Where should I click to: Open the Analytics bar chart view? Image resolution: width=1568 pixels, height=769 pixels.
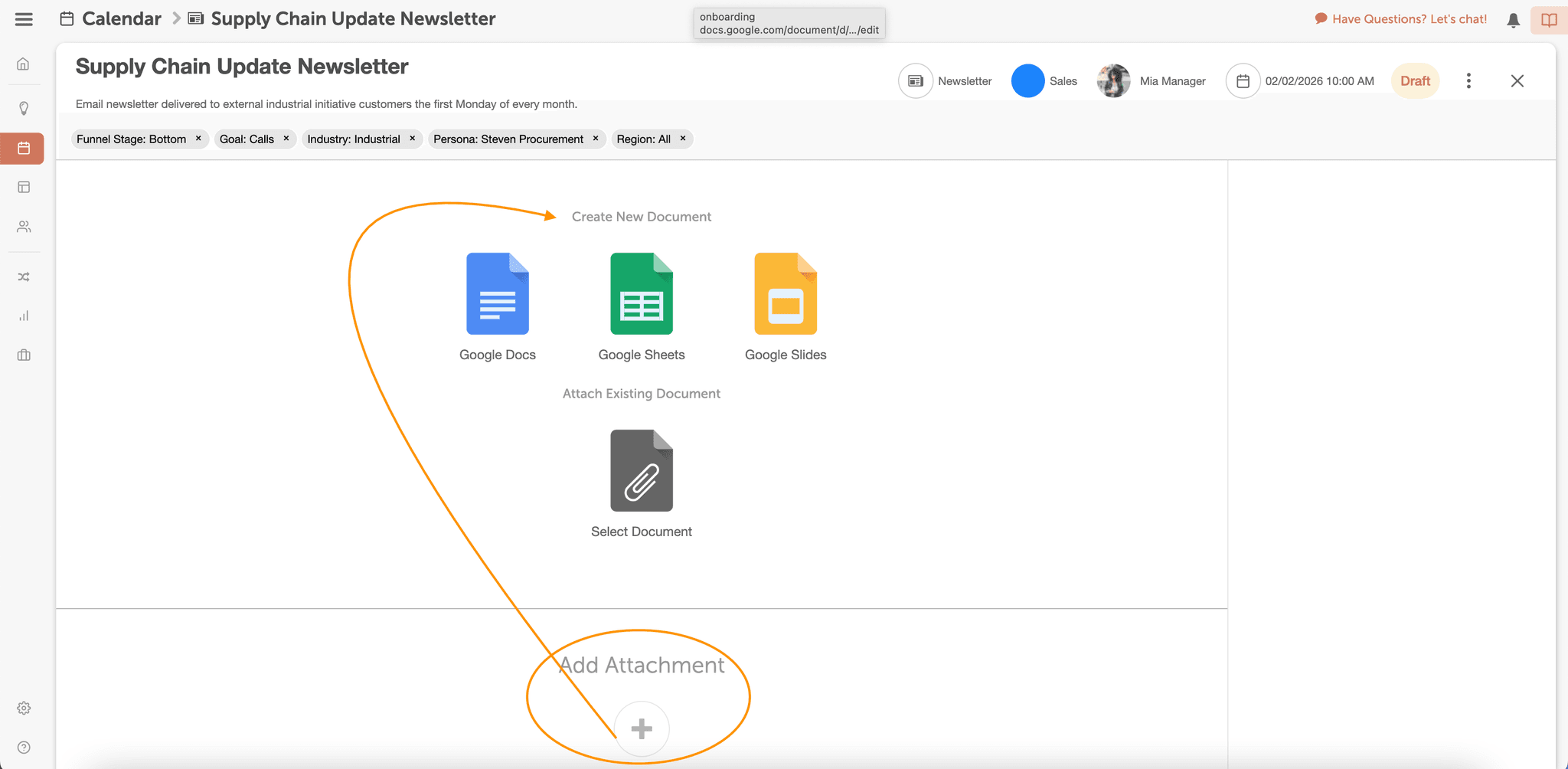23,316
